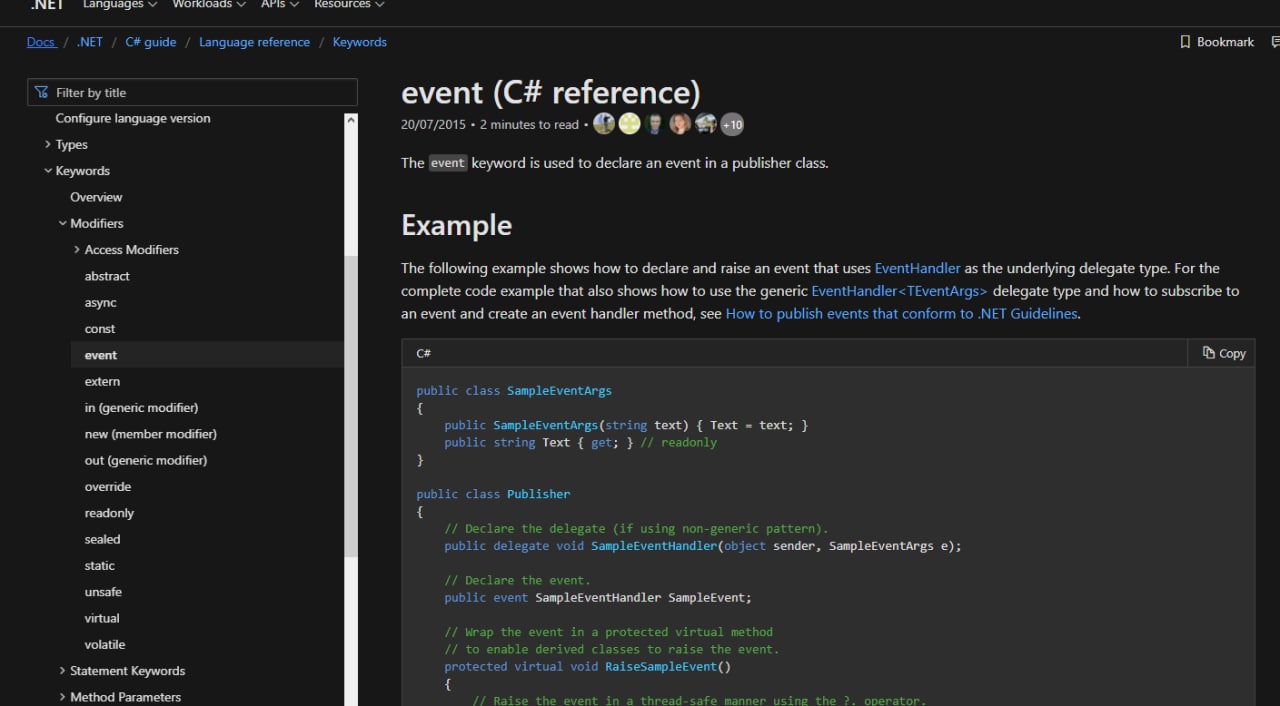Open the override keyword page
Viewport: 1280px width, 706px height.
tap(108, 486)
